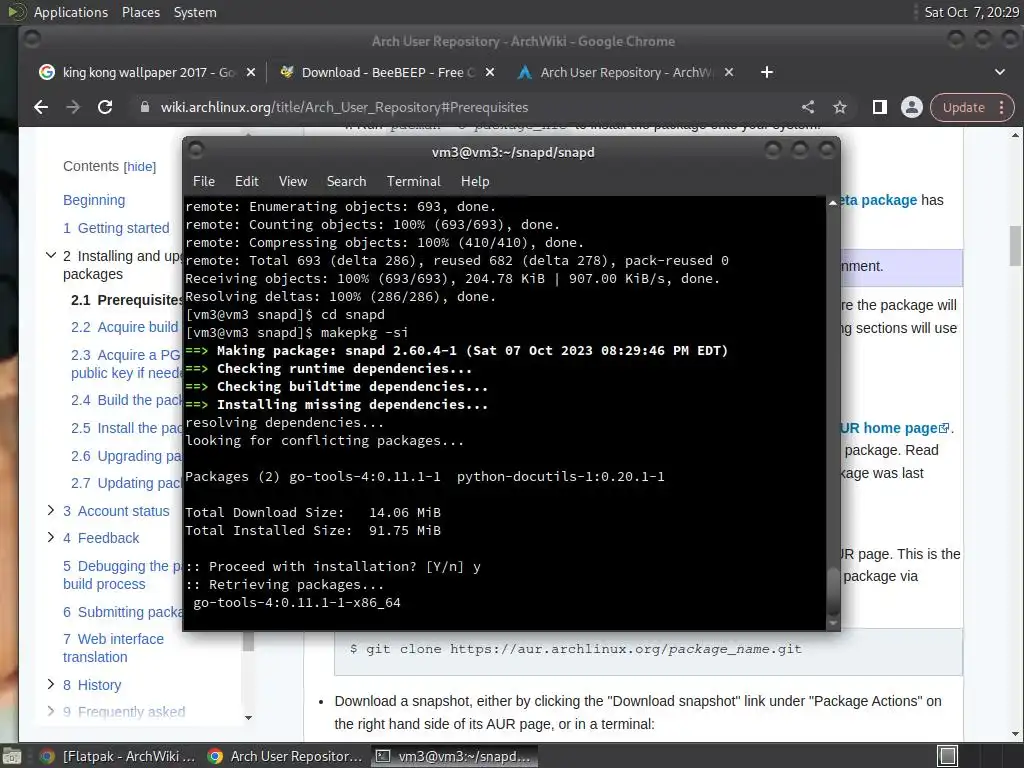The height and width of the screenshot is (768, 1024).
Task: Open Chrome side panel icon
Action: point(880,107)
